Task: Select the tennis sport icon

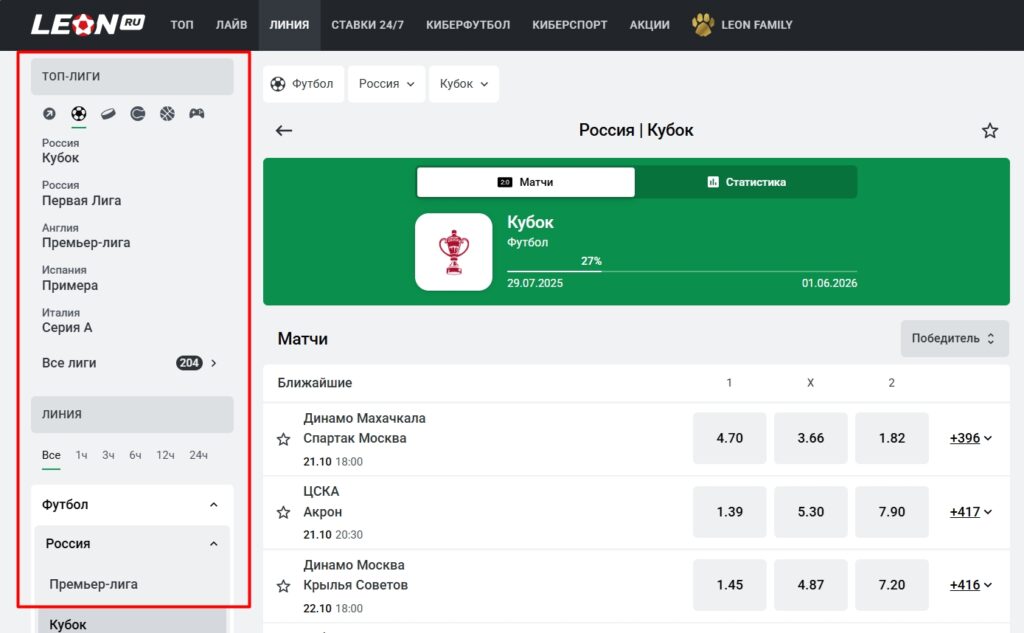Action: 136,114
